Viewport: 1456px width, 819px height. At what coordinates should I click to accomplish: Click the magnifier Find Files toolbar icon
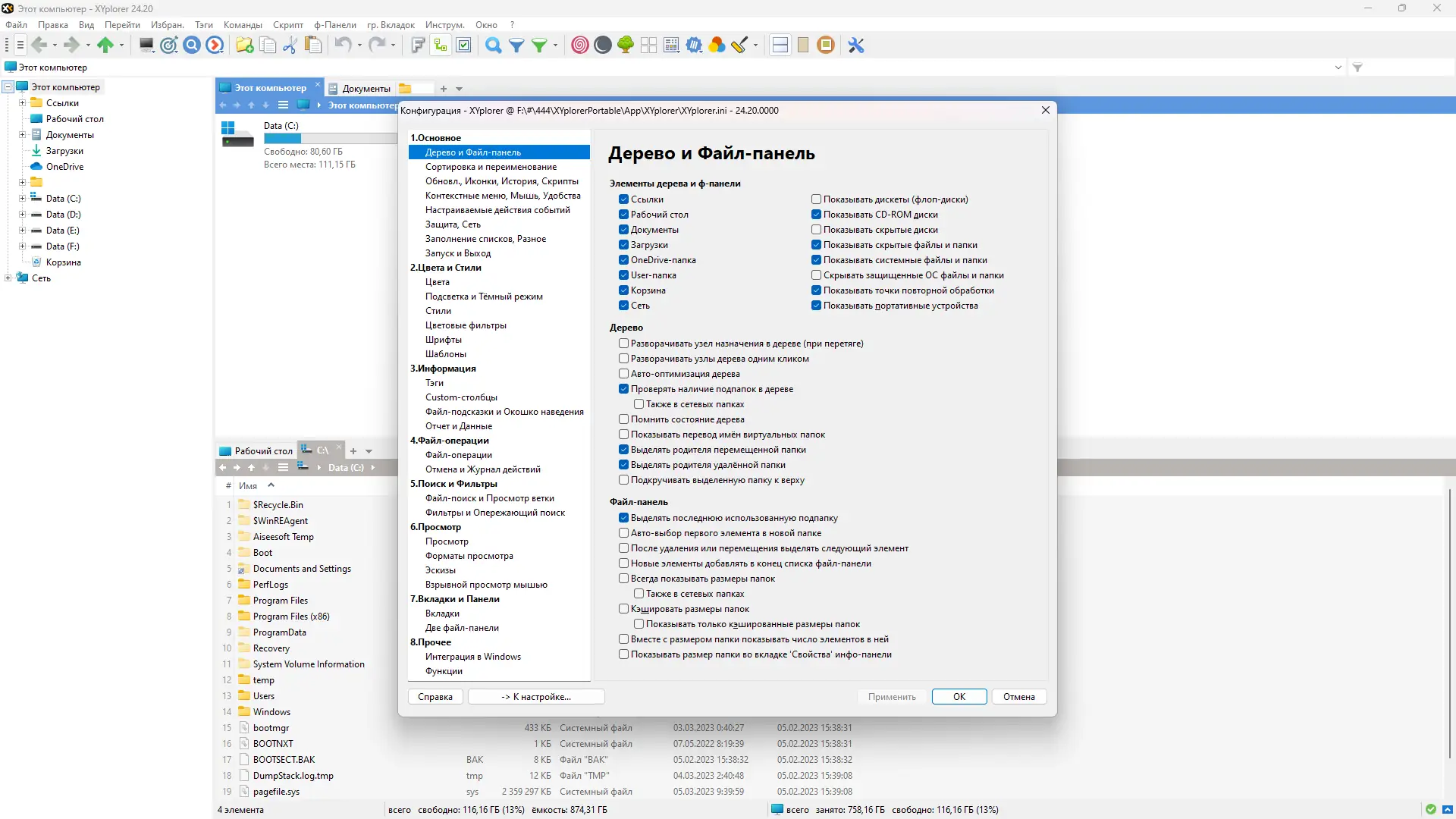(x=493, y=45)
